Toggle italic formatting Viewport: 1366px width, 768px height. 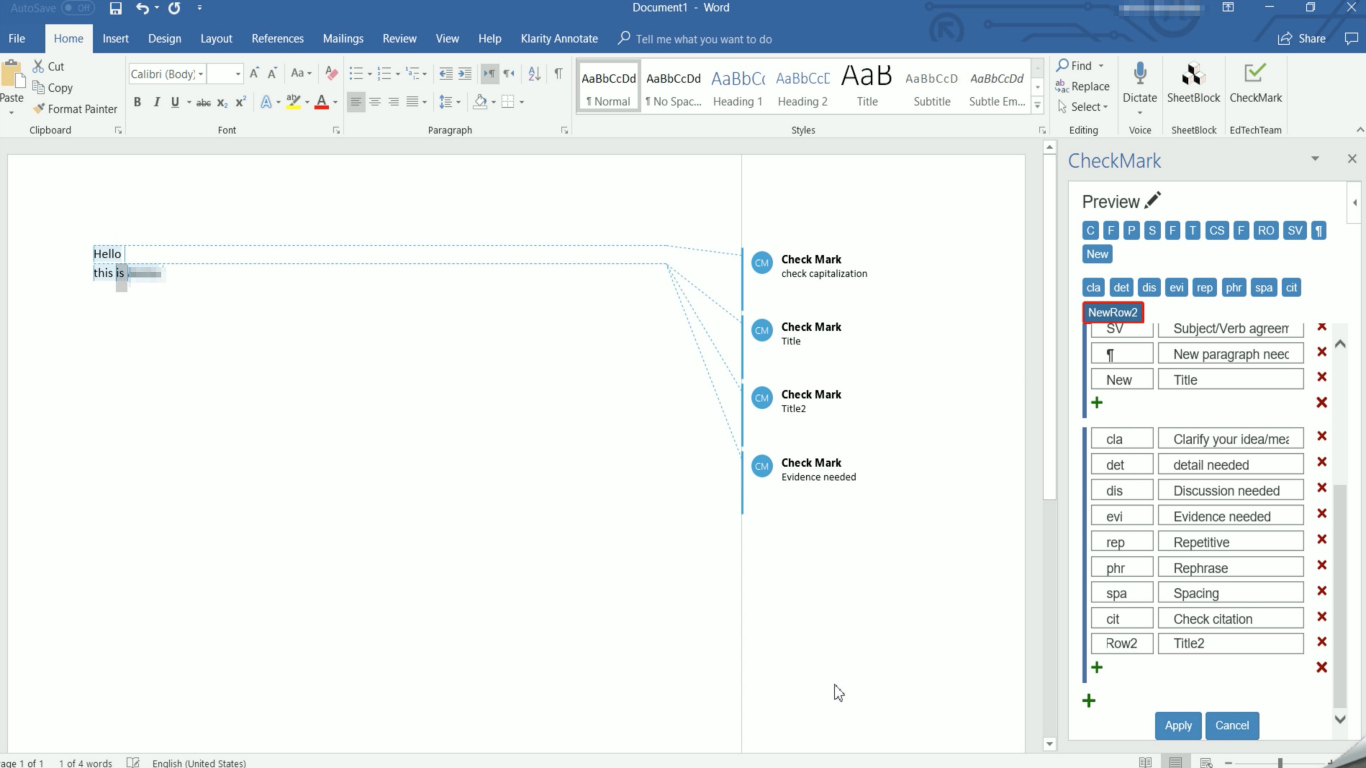tap(156, 102)
